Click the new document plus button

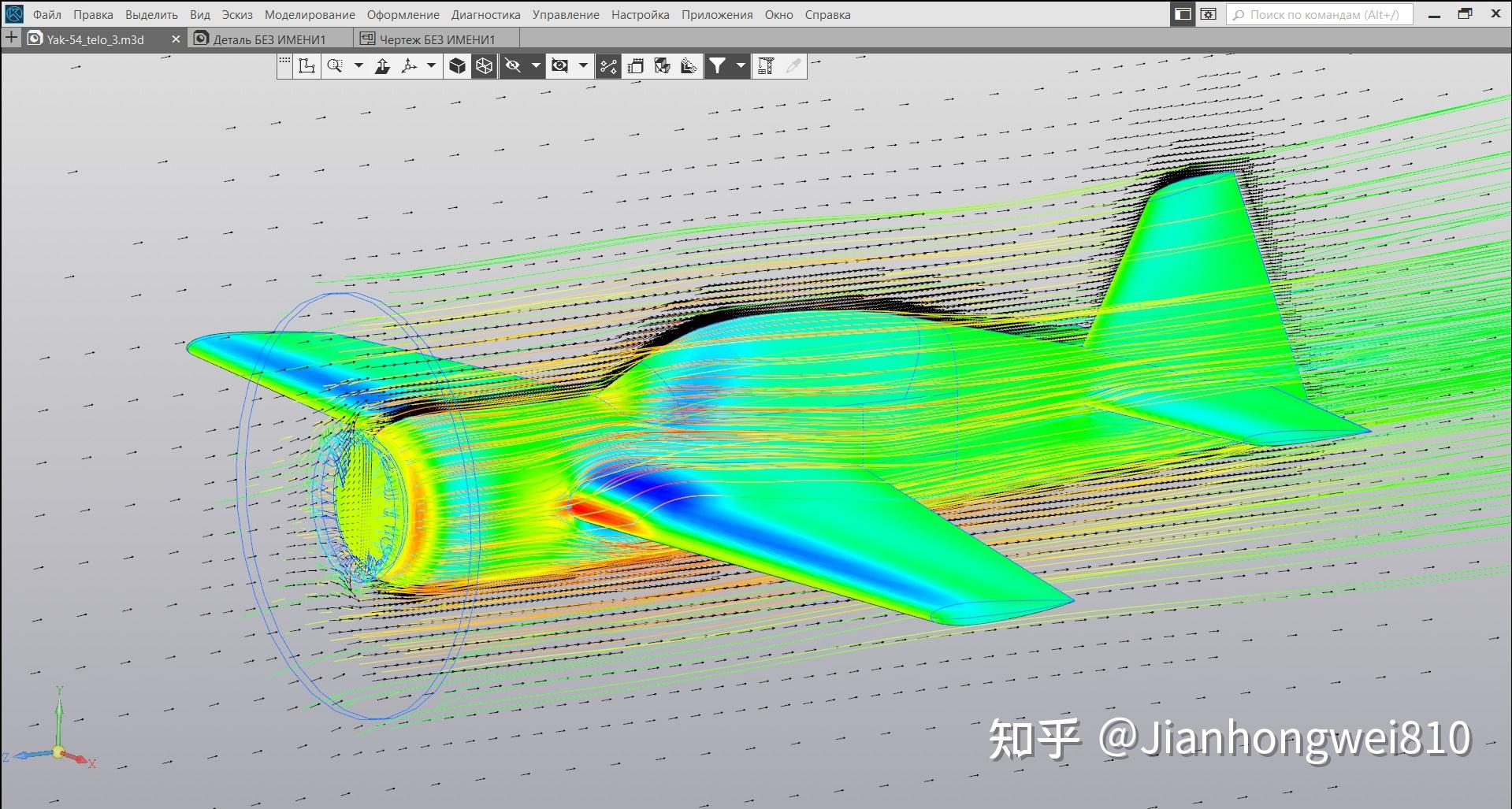(x=9, y=36)
